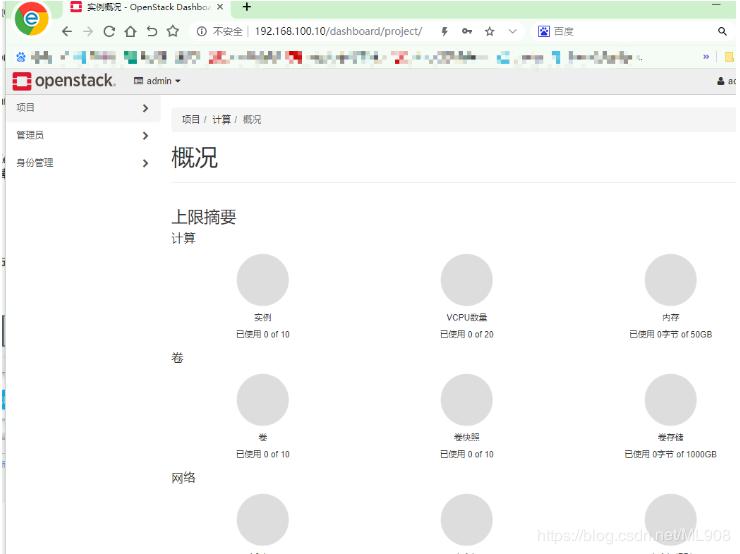The height and width of the screenshot is (554, 740).
Task: Select the OpenStack Dashboard tab
Action: 147,7
